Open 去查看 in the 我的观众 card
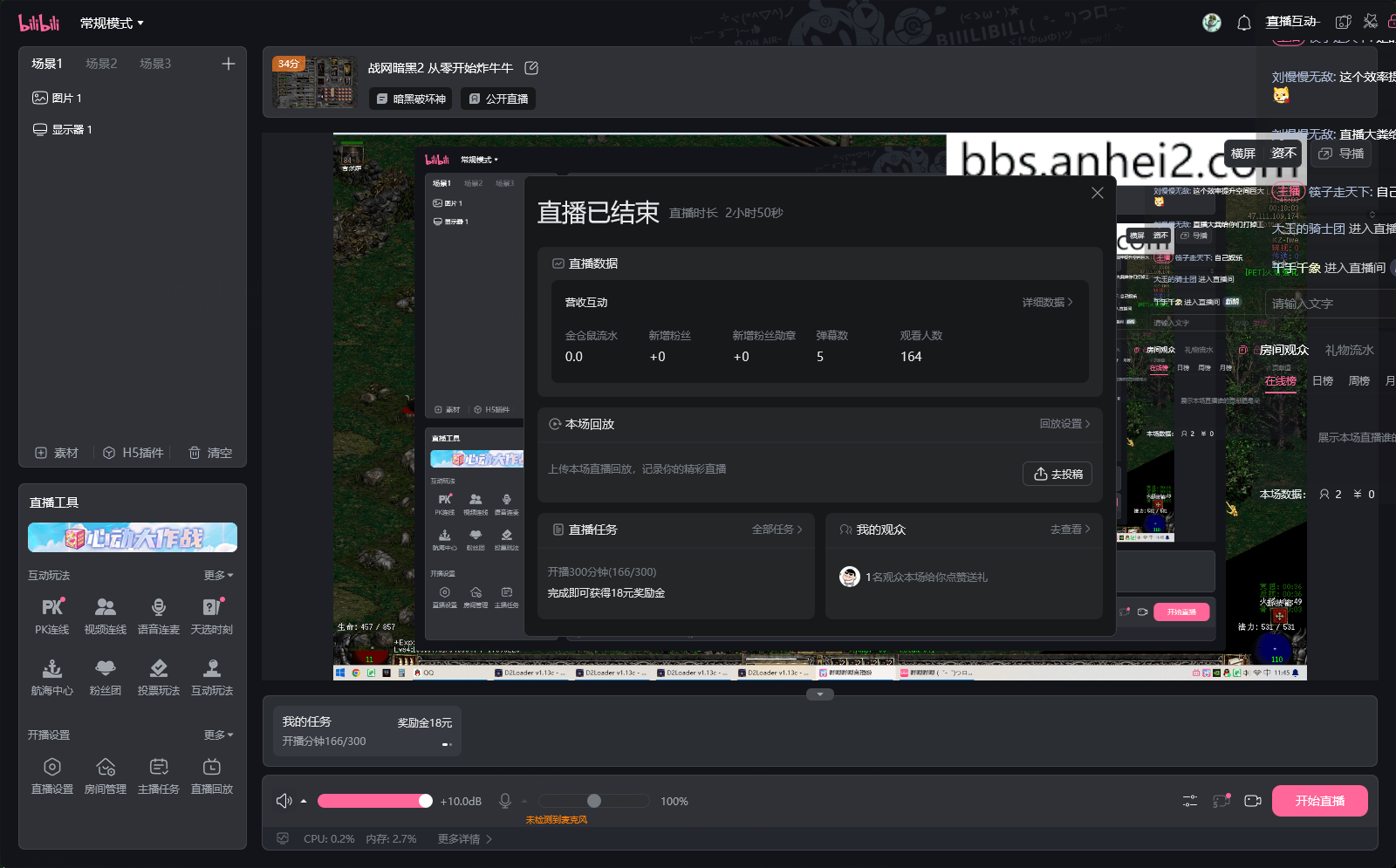1396x868 pixels. point(1071,530)
